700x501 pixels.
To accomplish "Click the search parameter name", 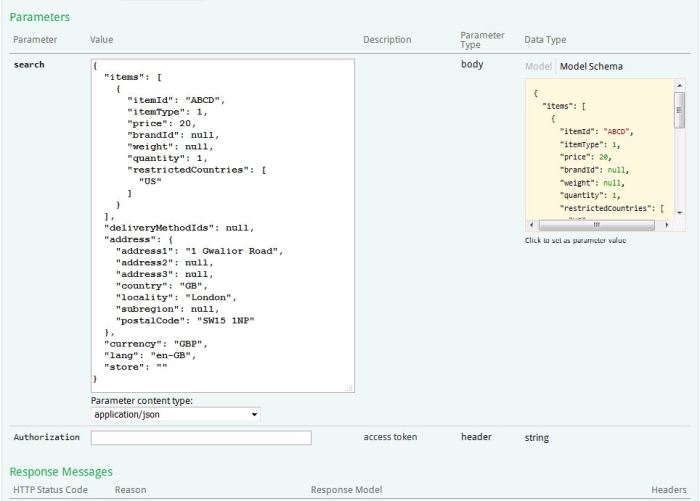I will (29, 64).
